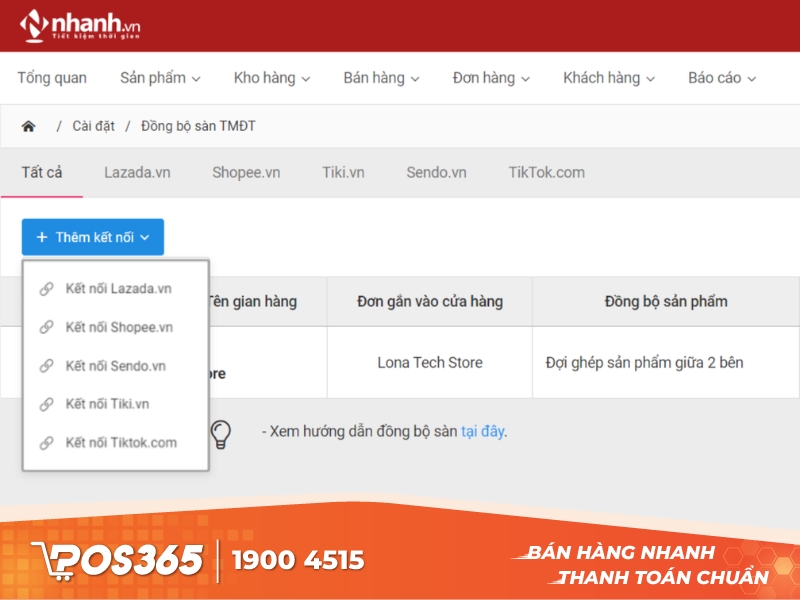Expand the Báo cáo menu
Screen dimensions: 800x600
pos(722,78)
